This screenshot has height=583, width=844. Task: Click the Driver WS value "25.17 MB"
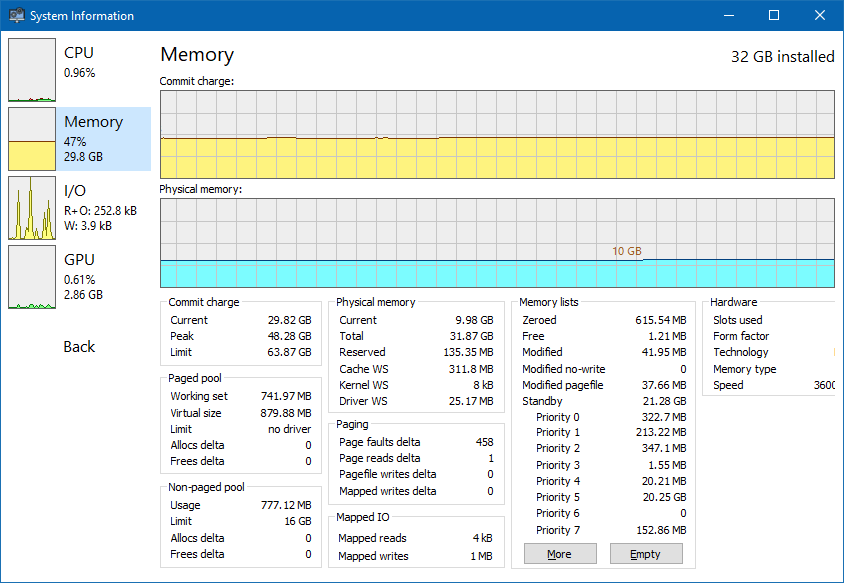coord(471,402)
